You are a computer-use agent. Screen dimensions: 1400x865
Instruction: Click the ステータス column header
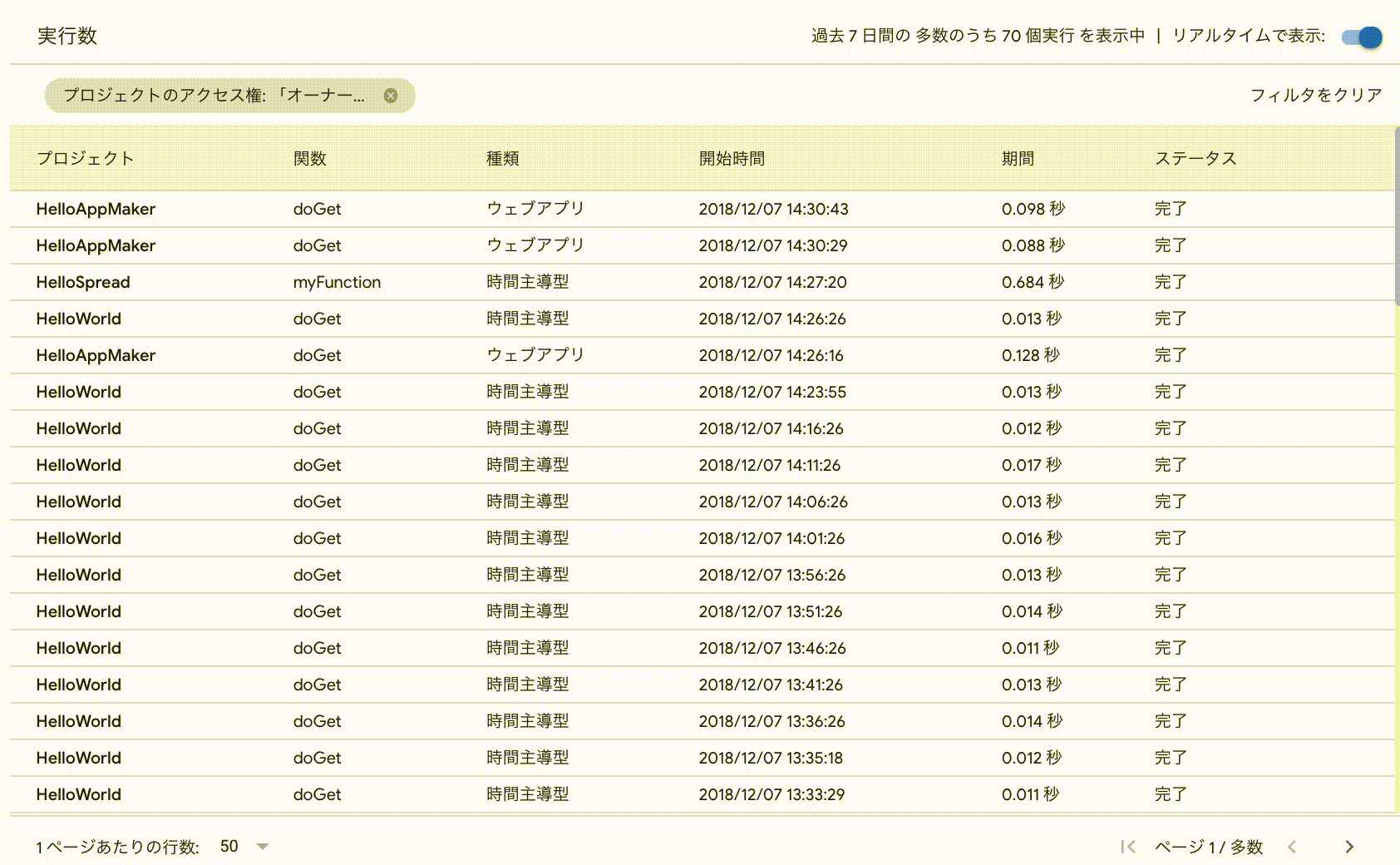(1195, 159)
